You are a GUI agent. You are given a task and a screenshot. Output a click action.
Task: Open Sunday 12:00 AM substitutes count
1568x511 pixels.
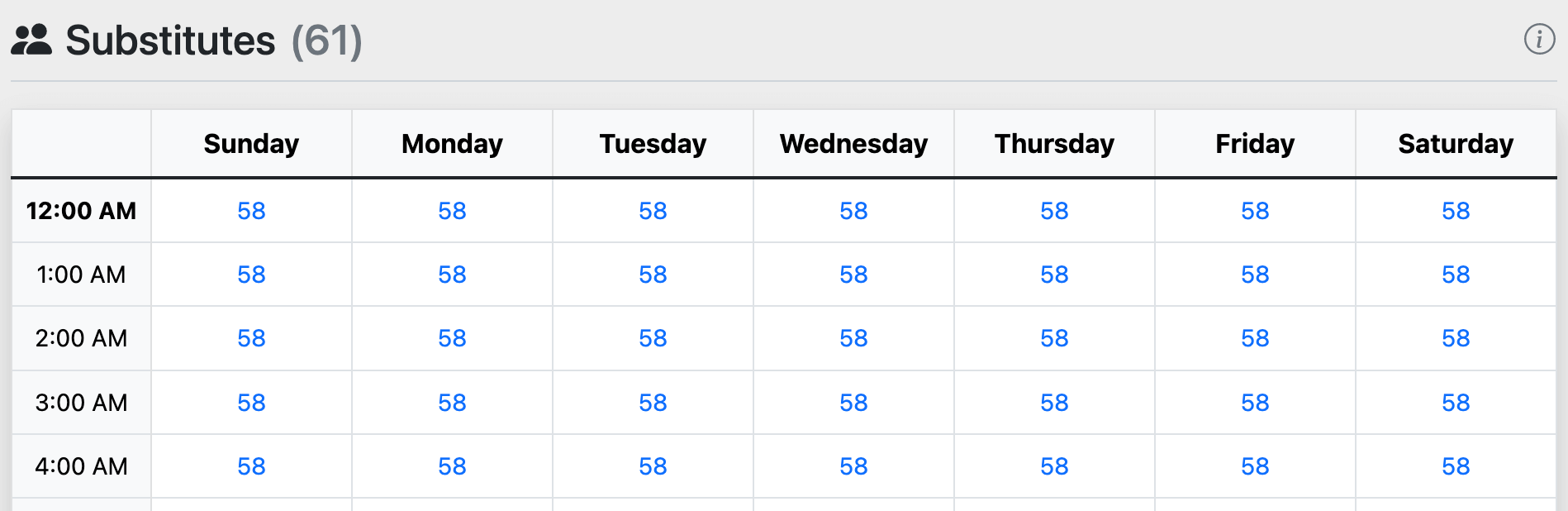click(x=251, y=211)
